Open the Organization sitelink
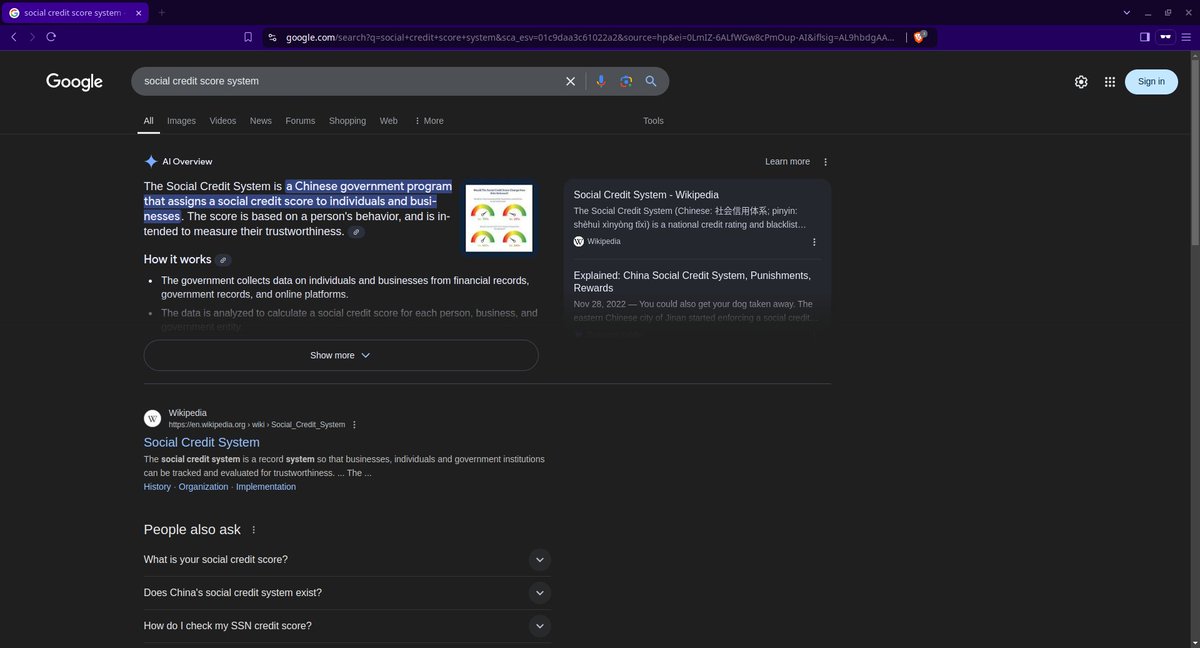The width and height of the screenshot is (1200, 648). click(204, 487)
